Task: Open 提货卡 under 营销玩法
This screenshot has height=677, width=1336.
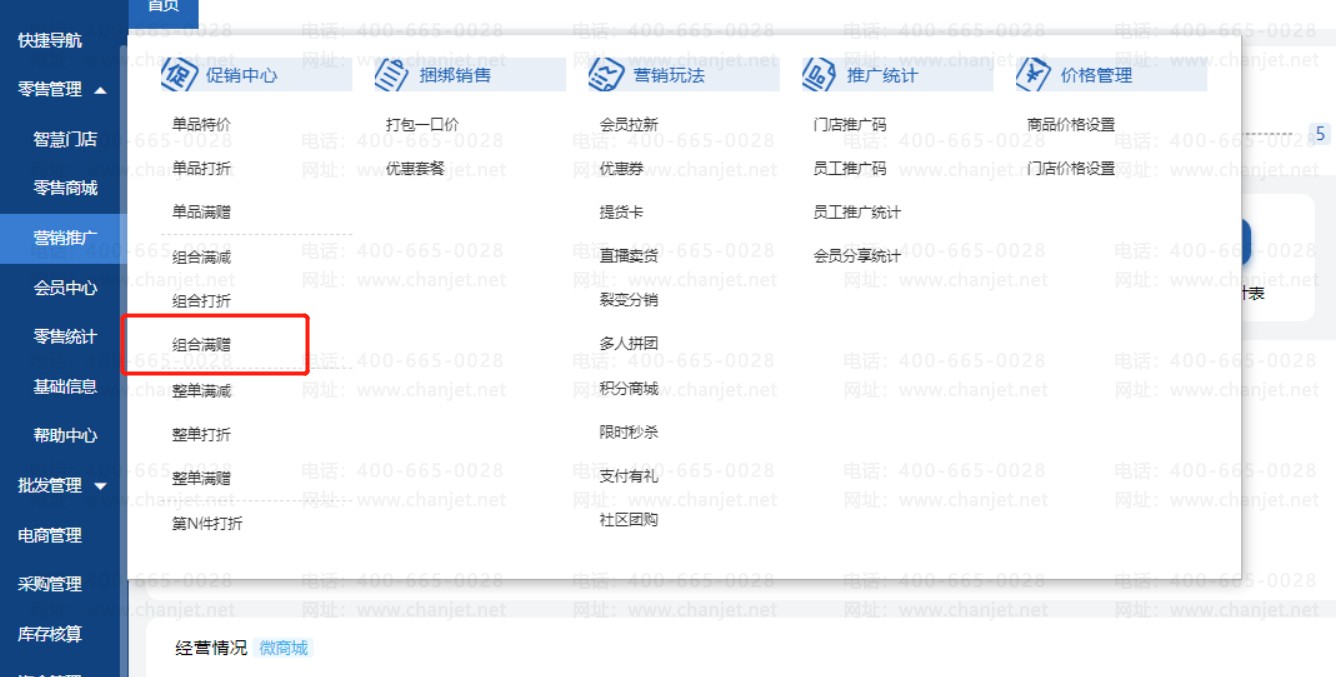Action: coord(622,212)
